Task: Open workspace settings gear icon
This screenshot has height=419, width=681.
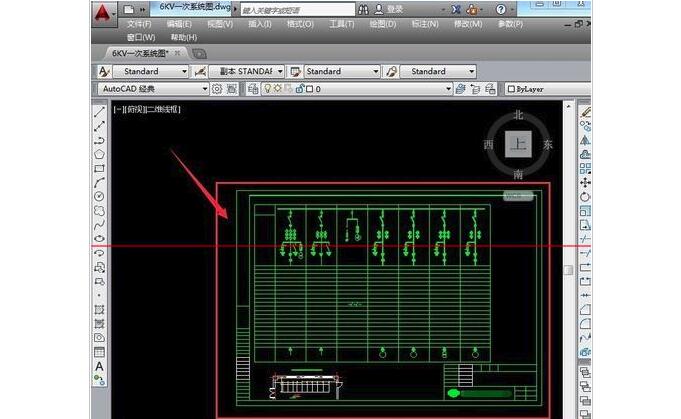Action: point(217,89)
